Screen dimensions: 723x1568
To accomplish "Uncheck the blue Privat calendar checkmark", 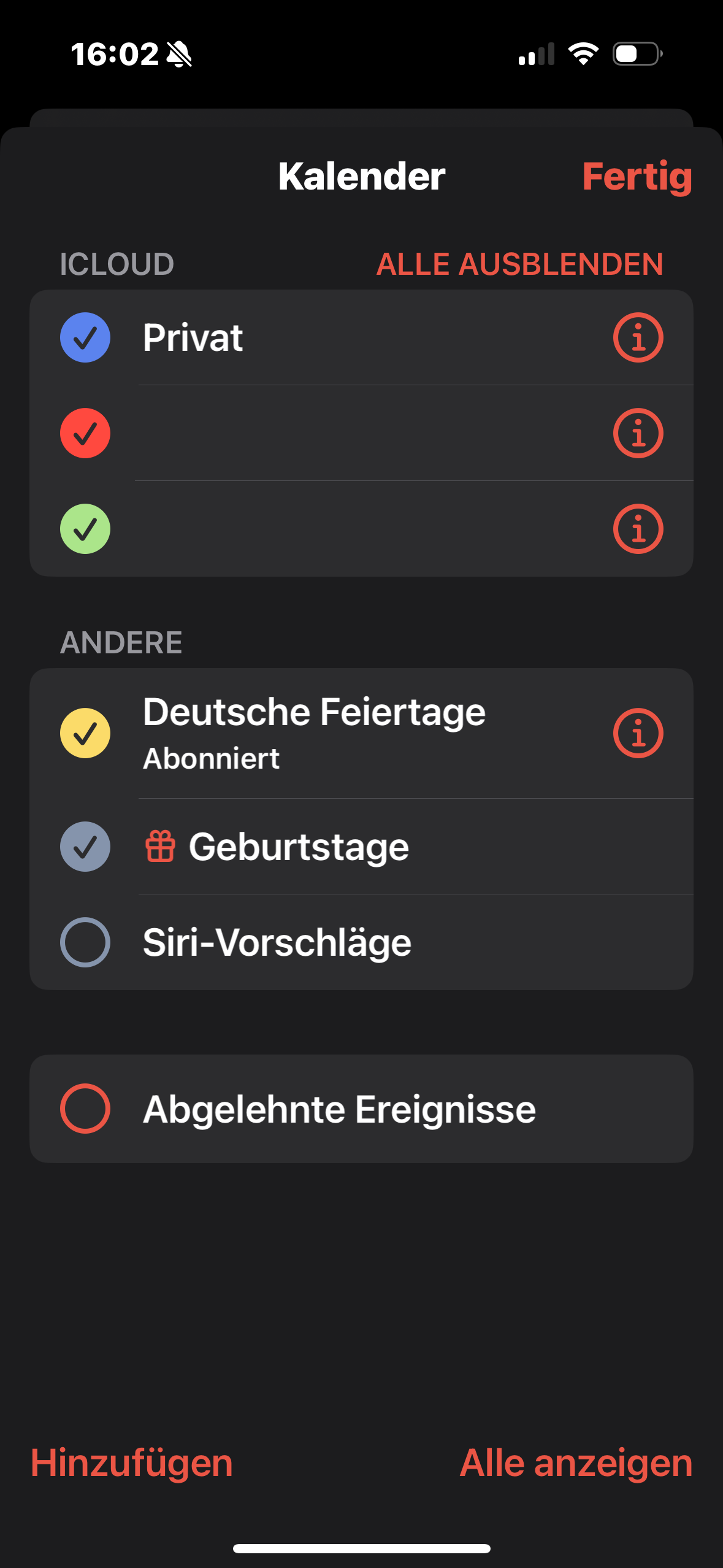I will pos(85,337).
